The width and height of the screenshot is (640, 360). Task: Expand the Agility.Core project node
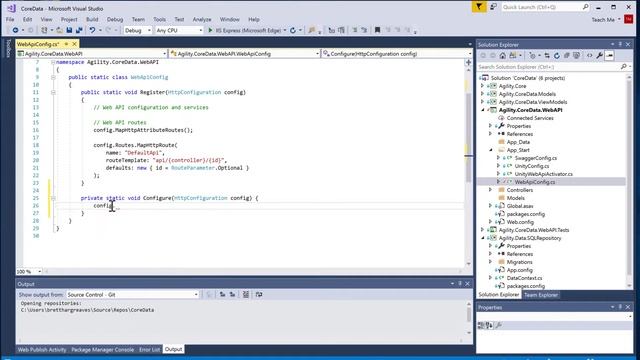(482, 86)
